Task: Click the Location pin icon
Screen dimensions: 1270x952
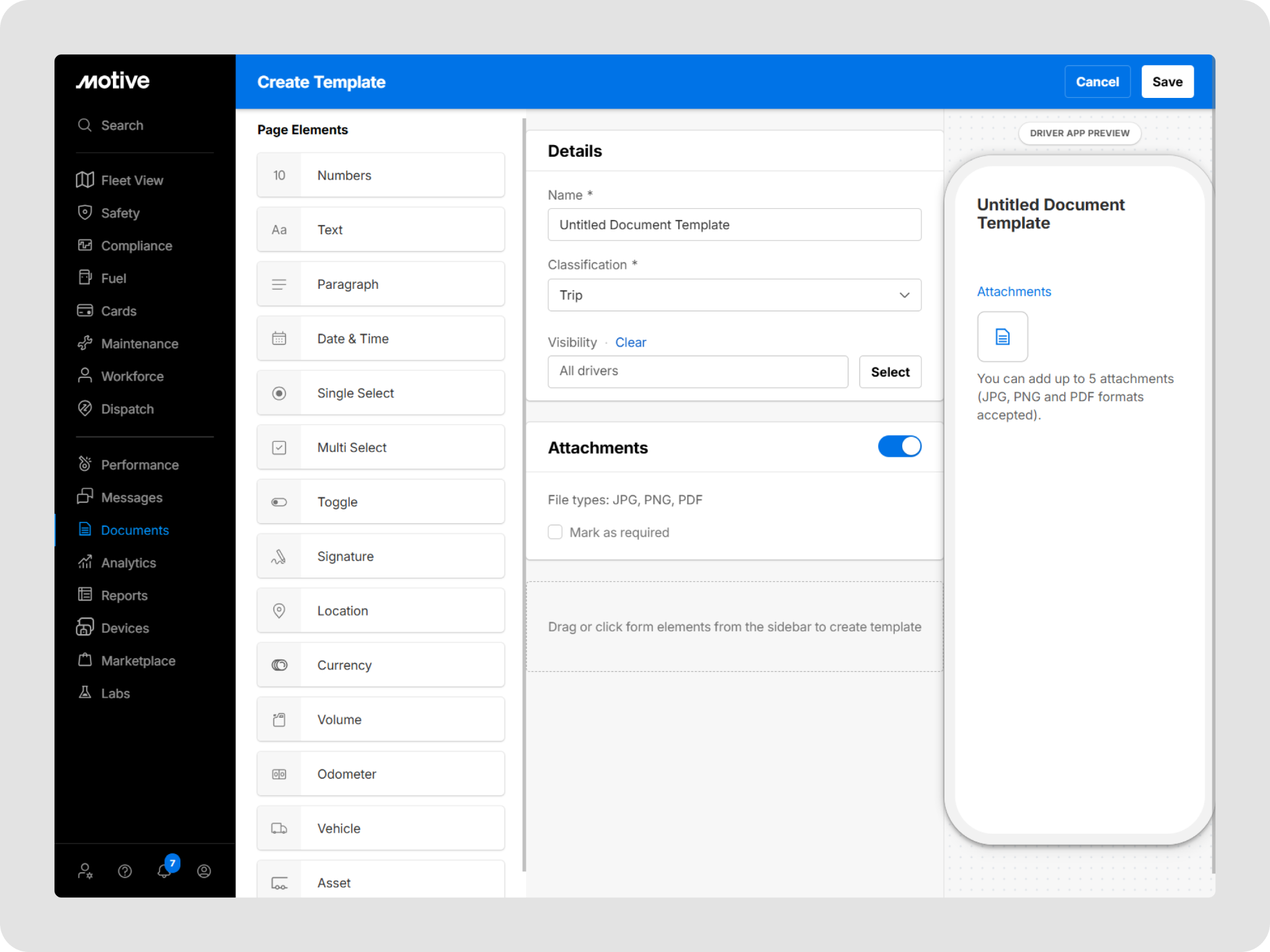Action: (x=279, y=610)
